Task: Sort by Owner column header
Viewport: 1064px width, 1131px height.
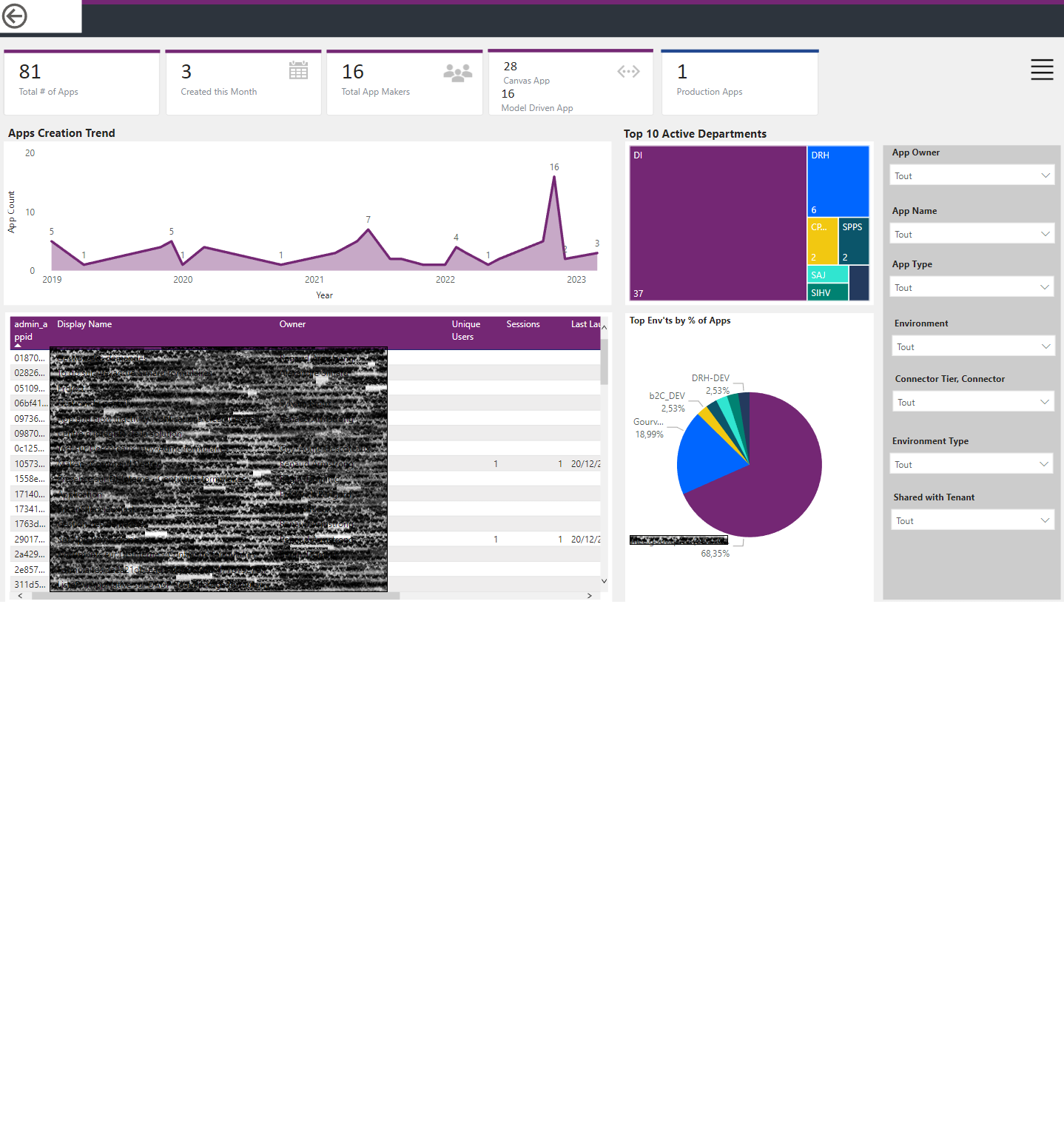Action: 292,324
